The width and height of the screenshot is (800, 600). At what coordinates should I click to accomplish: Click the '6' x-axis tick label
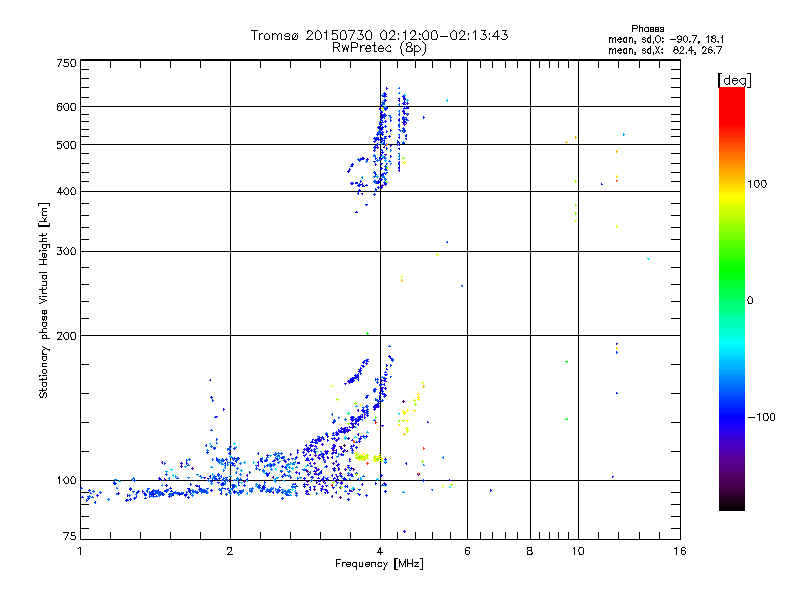pyautogui.click(x=467, y=551)
